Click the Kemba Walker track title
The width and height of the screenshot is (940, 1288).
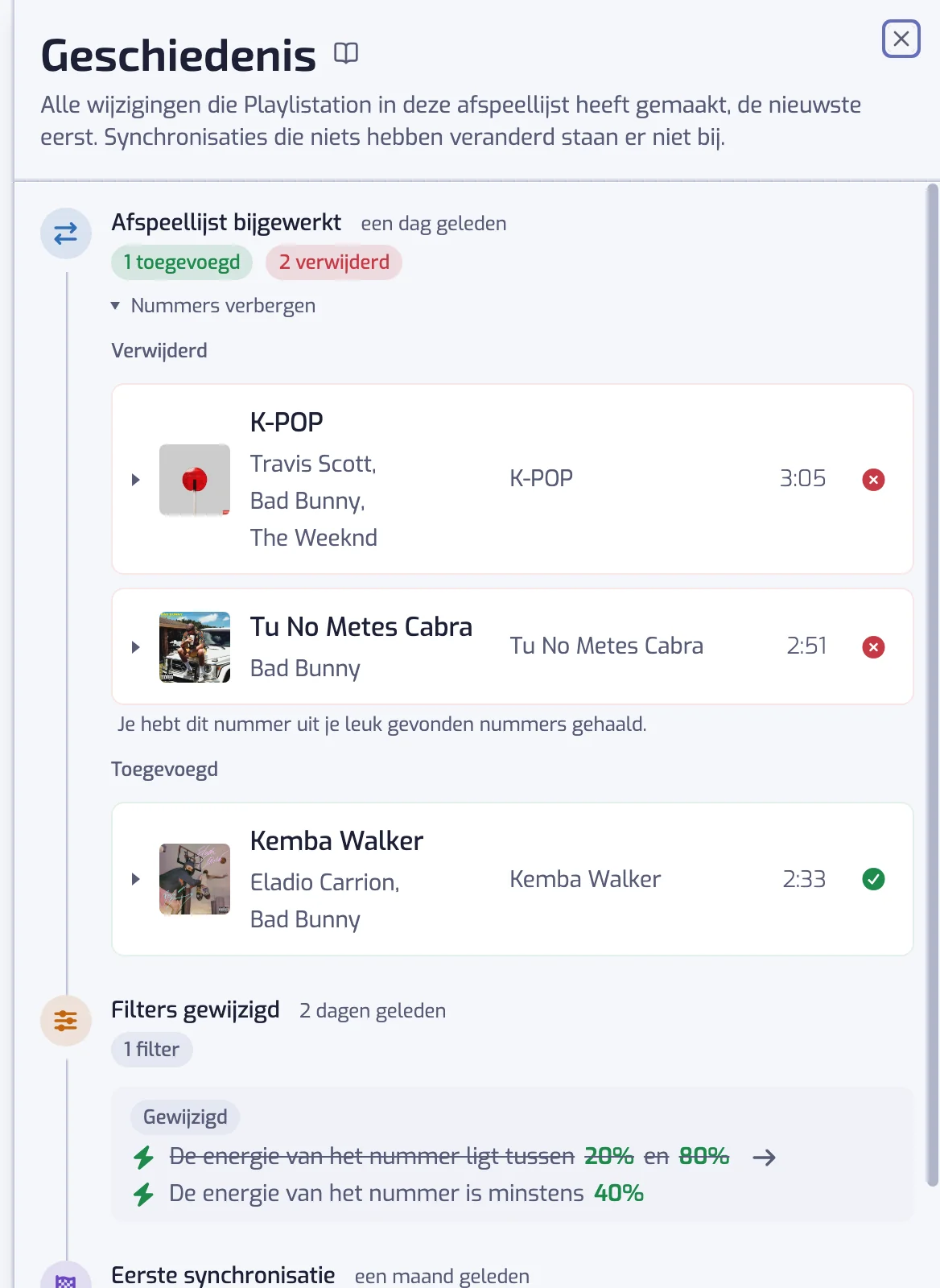(x=336, y=841)
